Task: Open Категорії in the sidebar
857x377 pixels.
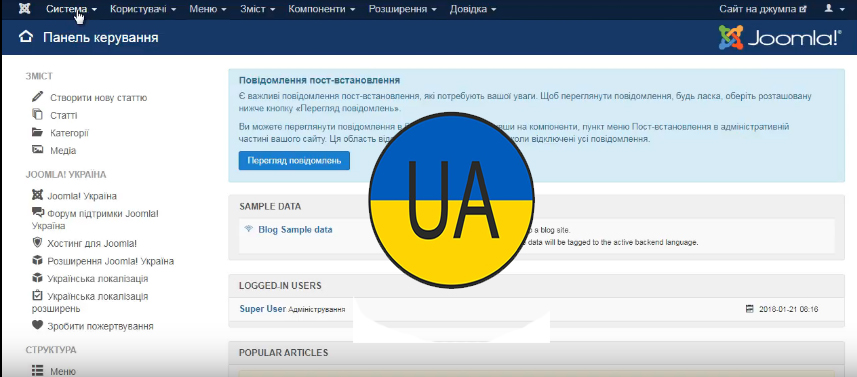Action: coord(69,133)
